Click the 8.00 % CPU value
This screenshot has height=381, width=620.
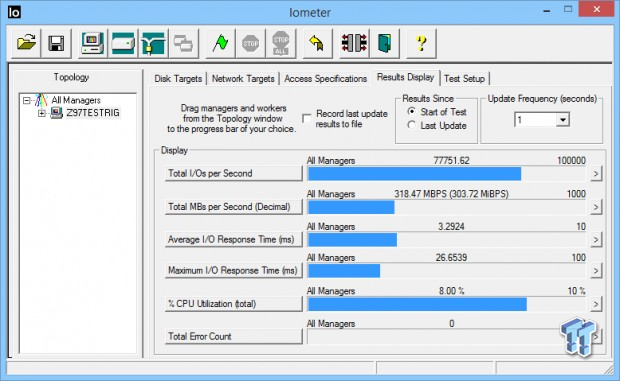pos(451,291)
